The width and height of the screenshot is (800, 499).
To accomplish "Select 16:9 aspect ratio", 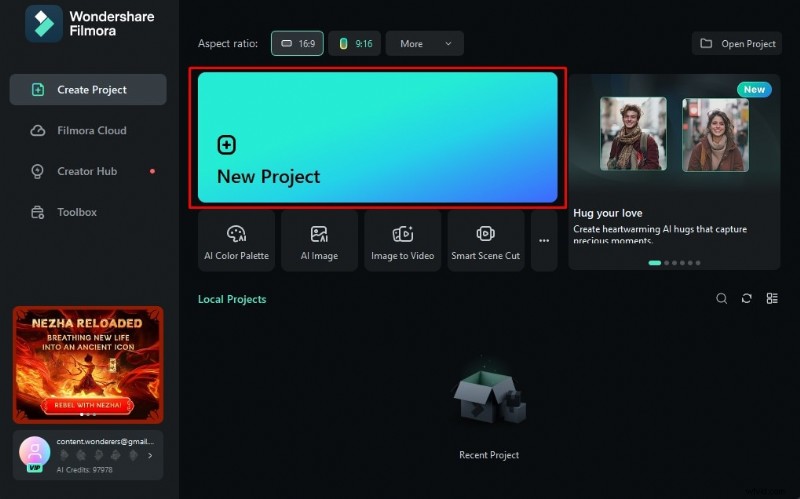I will [297, 44].
